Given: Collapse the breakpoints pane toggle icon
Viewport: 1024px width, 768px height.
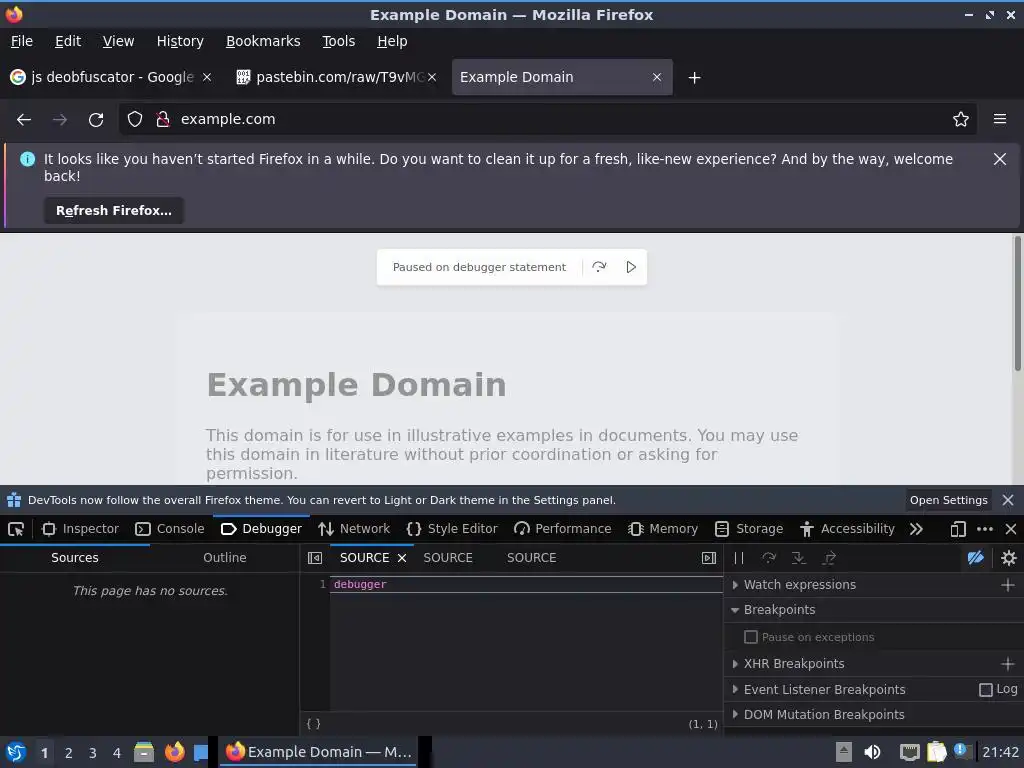Looking at the screenshot, I should 709,558.
